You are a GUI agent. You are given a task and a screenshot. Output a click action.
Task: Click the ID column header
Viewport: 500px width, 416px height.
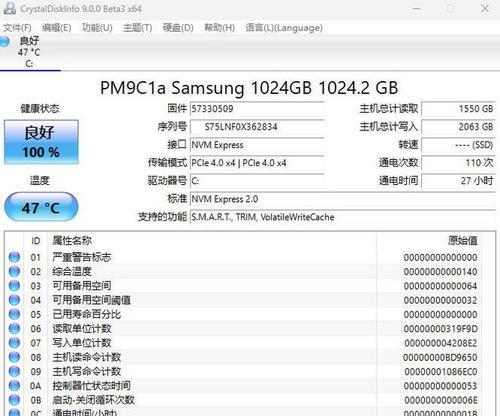pos(36,241)
